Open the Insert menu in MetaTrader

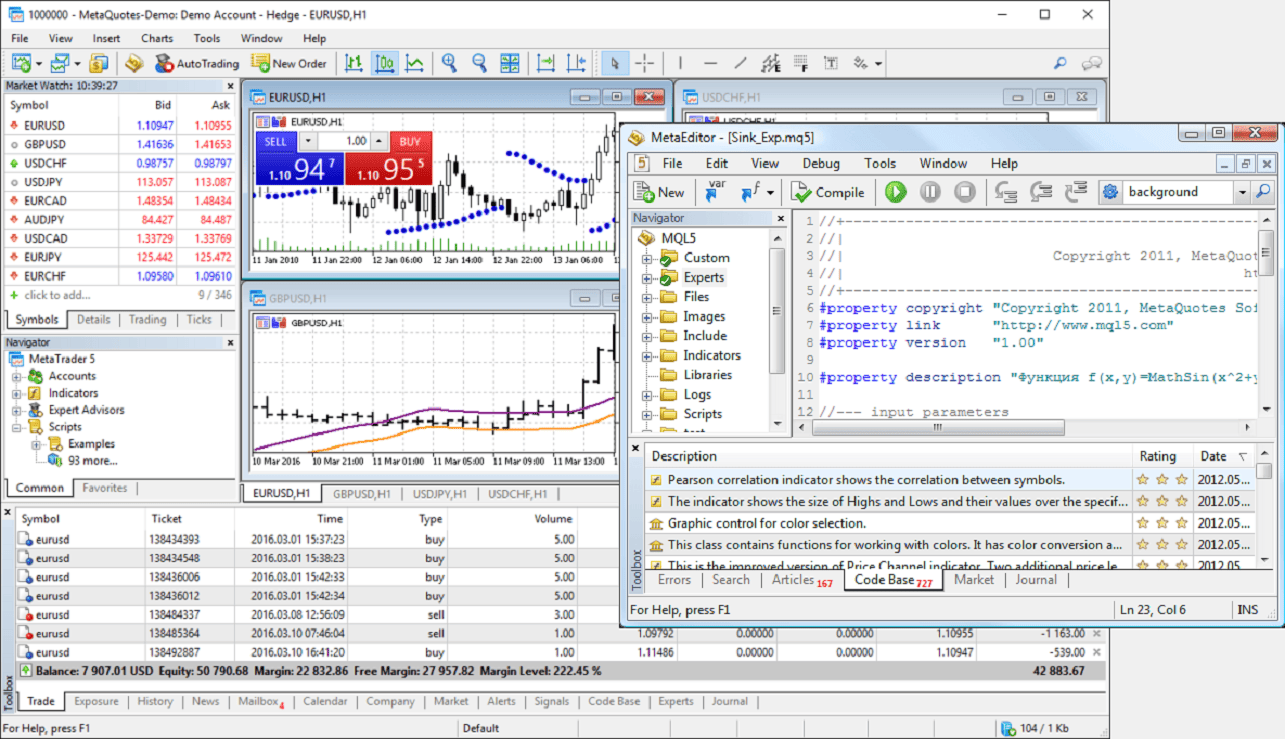tap(106, 38)
